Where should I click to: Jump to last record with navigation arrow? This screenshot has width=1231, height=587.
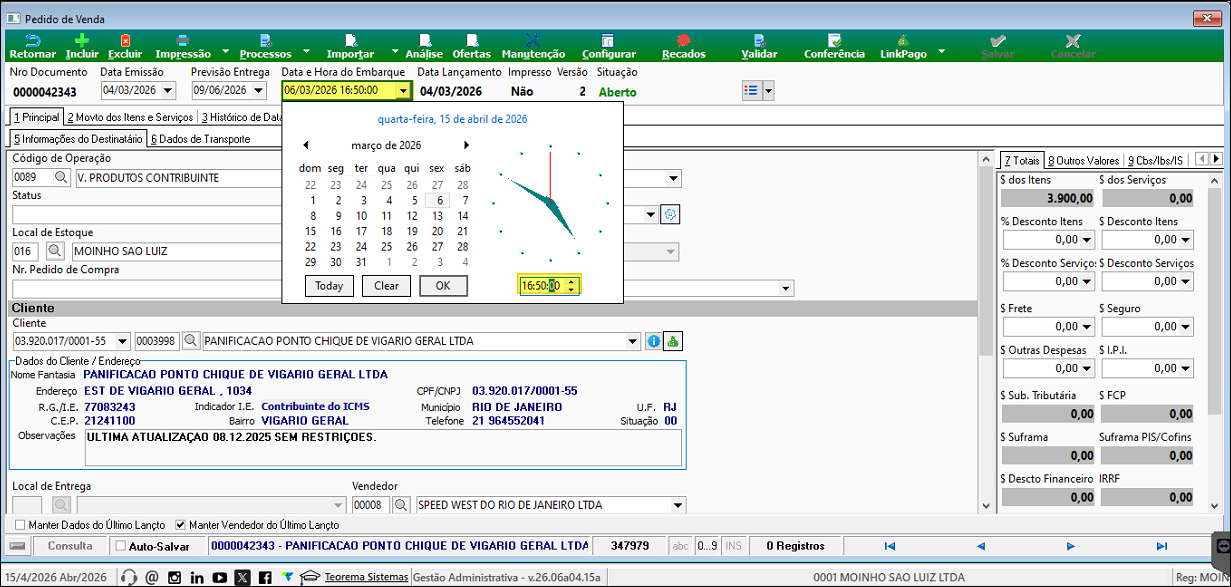[x=1161, y=546]
